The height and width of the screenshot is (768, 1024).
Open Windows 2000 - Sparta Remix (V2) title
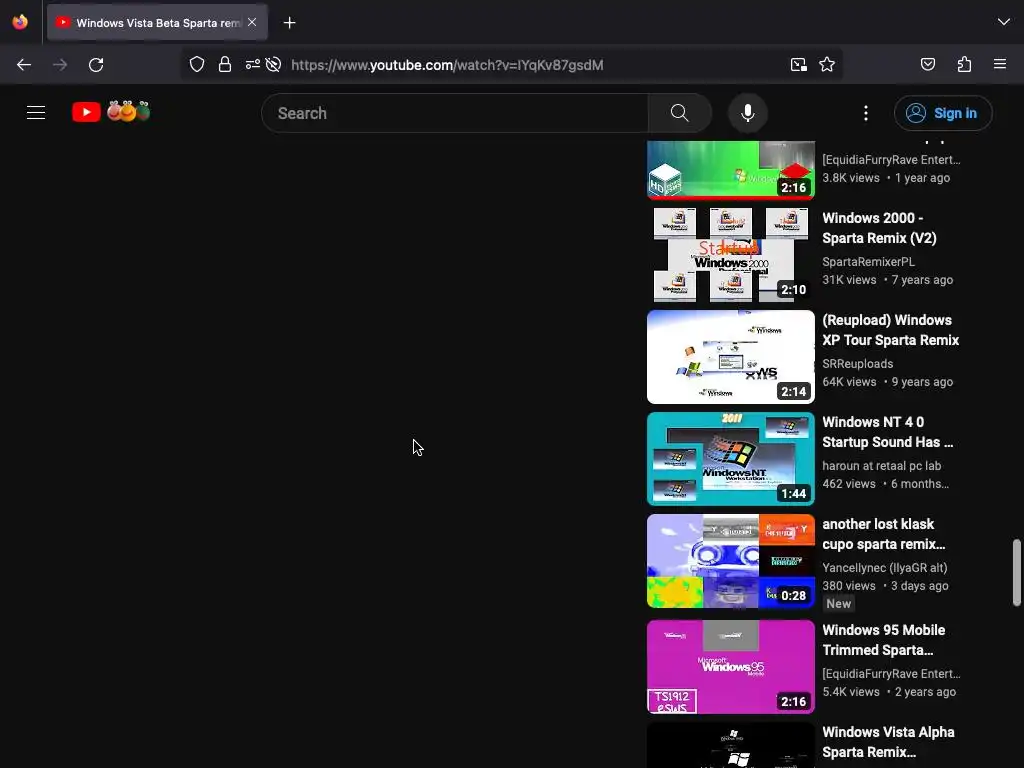pos(879,228)
